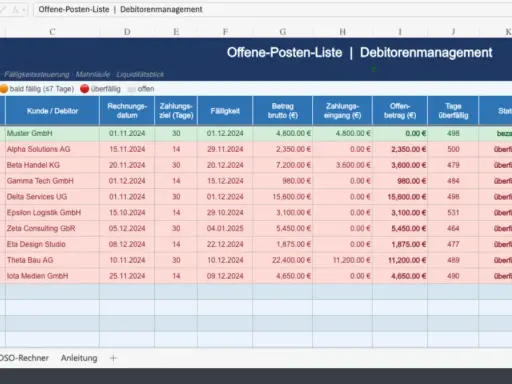Image resolution: width=512 pixels, height=384 pixels.
Task: Select column J header
Action: click(453, 32)
